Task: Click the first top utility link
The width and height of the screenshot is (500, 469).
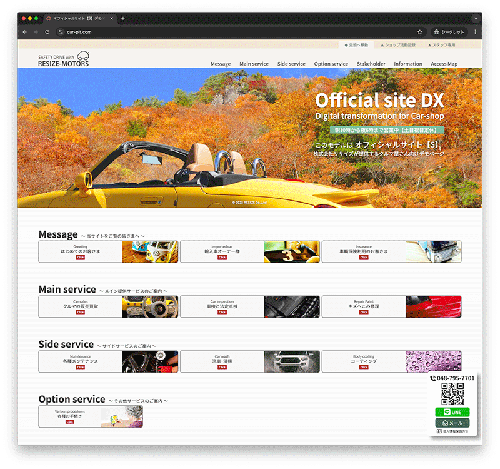Action: click(x=356, y=45)
